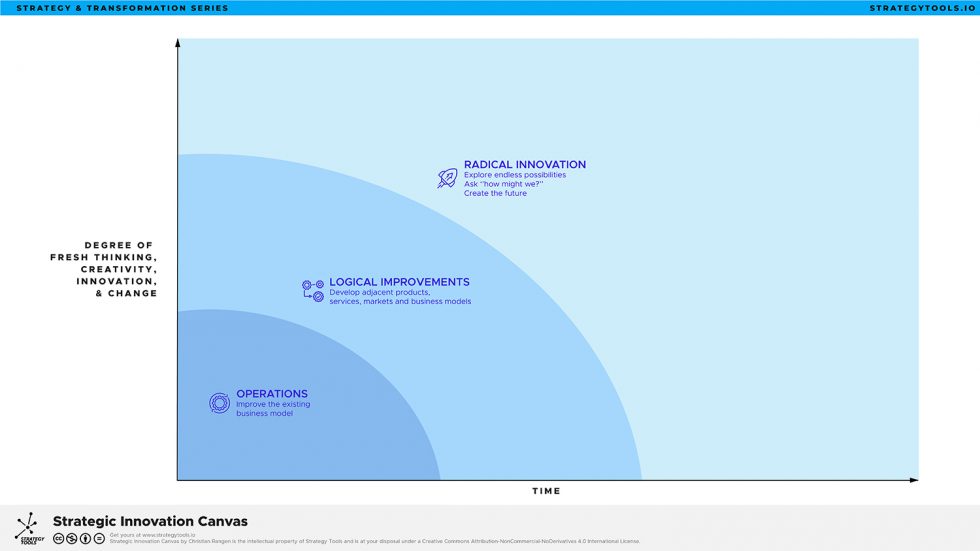This screenshot has width=980, height=551.
Task: Click the 'Degree of fresh thinking' axis label
Action: (104, 269)
